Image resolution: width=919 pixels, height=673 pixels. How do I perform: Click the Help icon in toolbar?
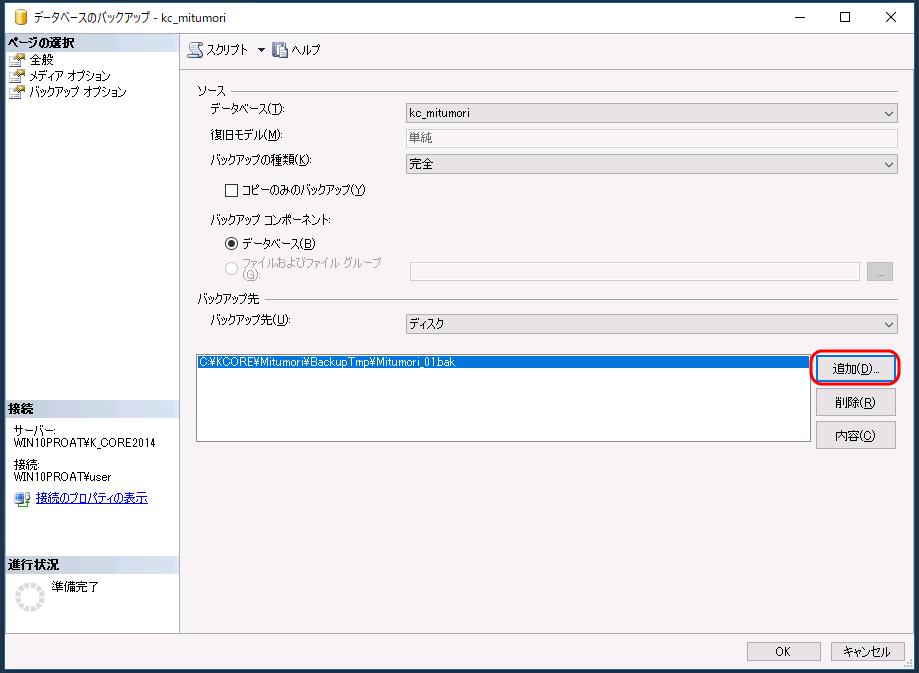[x=280, y=50]
